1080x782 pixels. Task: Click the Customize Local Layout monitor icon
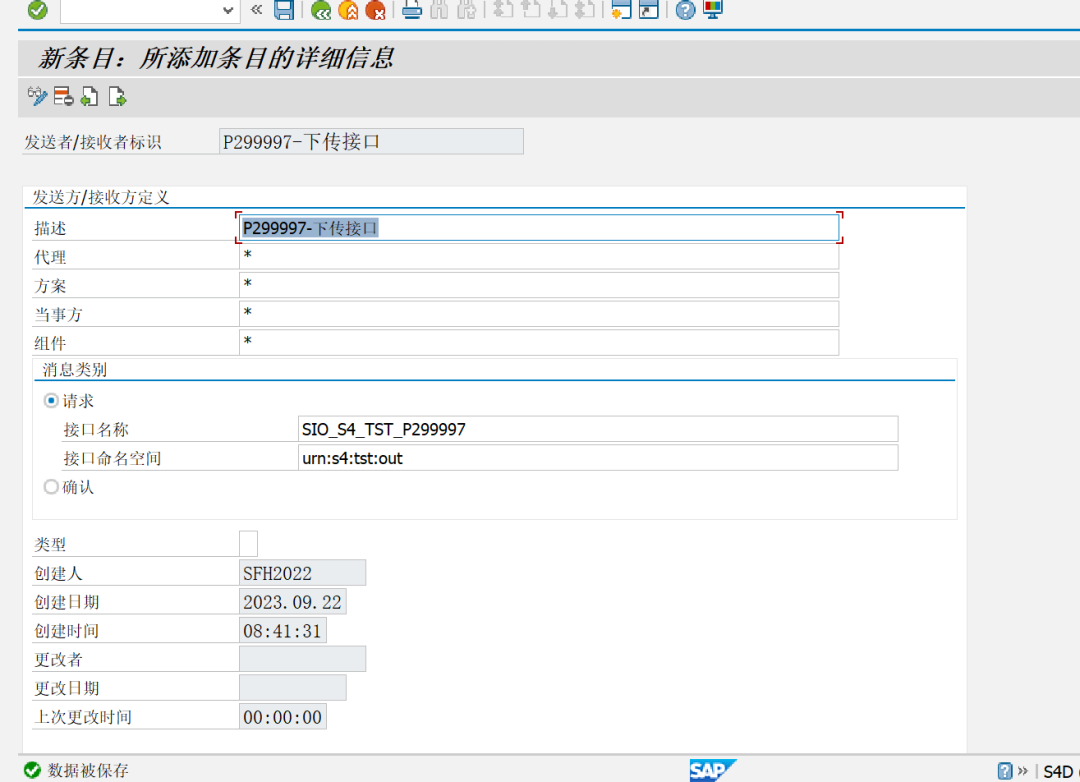pyautogui.click(x=713, y=10)
